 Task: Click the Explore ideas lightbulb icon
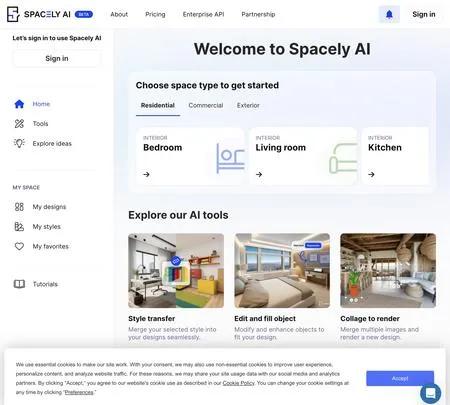19,143
